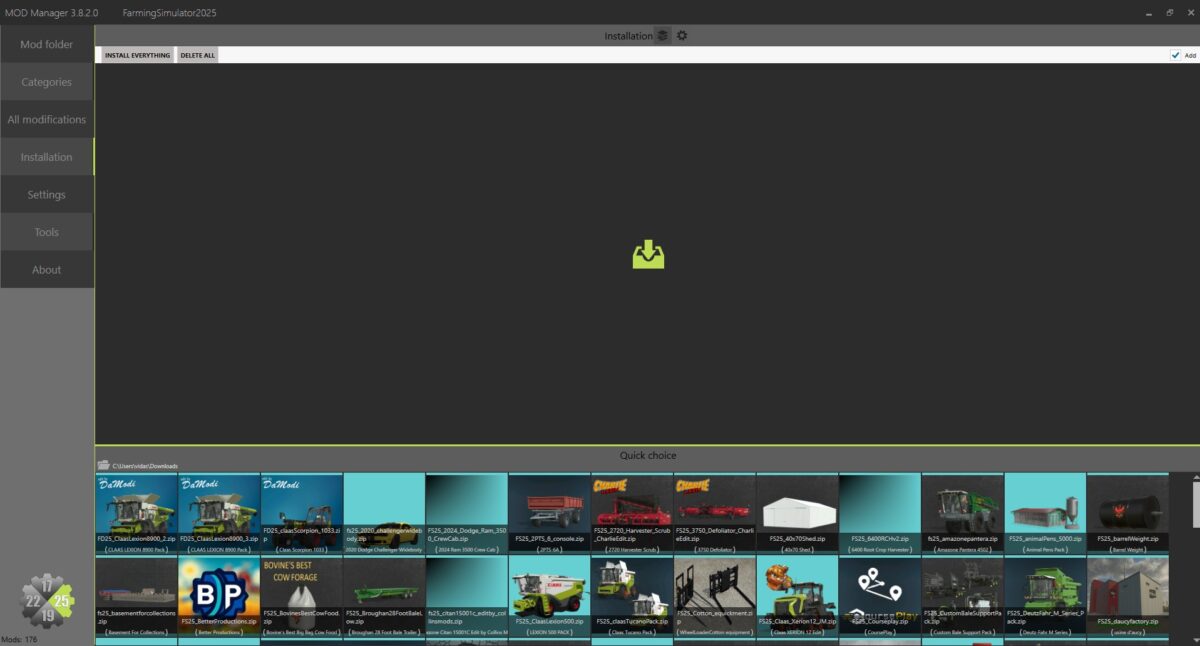Viewport: 1200px width, 646px height.
Task: Open the Tools sidebar section
Action: point(47,231)
